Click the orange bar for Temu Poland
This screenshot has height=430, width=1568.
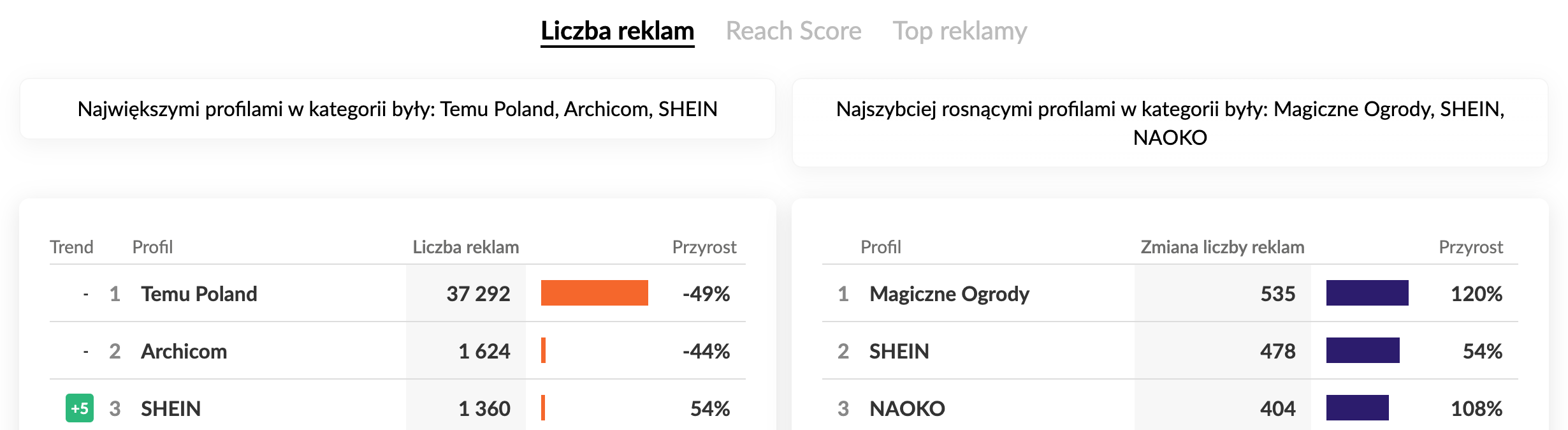[594, 293]
